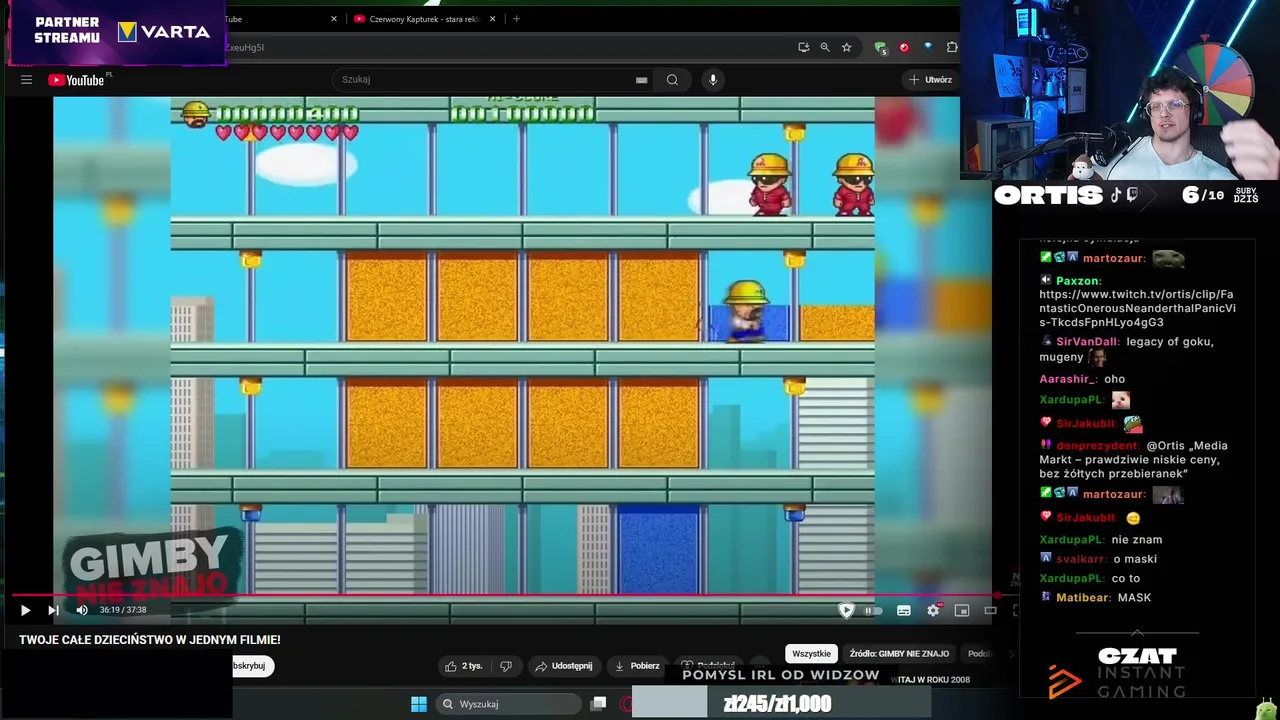Viewport: 1280px width, 720px height.
Task: Mute the video with the speaker icon
Action: coord(82,610)
